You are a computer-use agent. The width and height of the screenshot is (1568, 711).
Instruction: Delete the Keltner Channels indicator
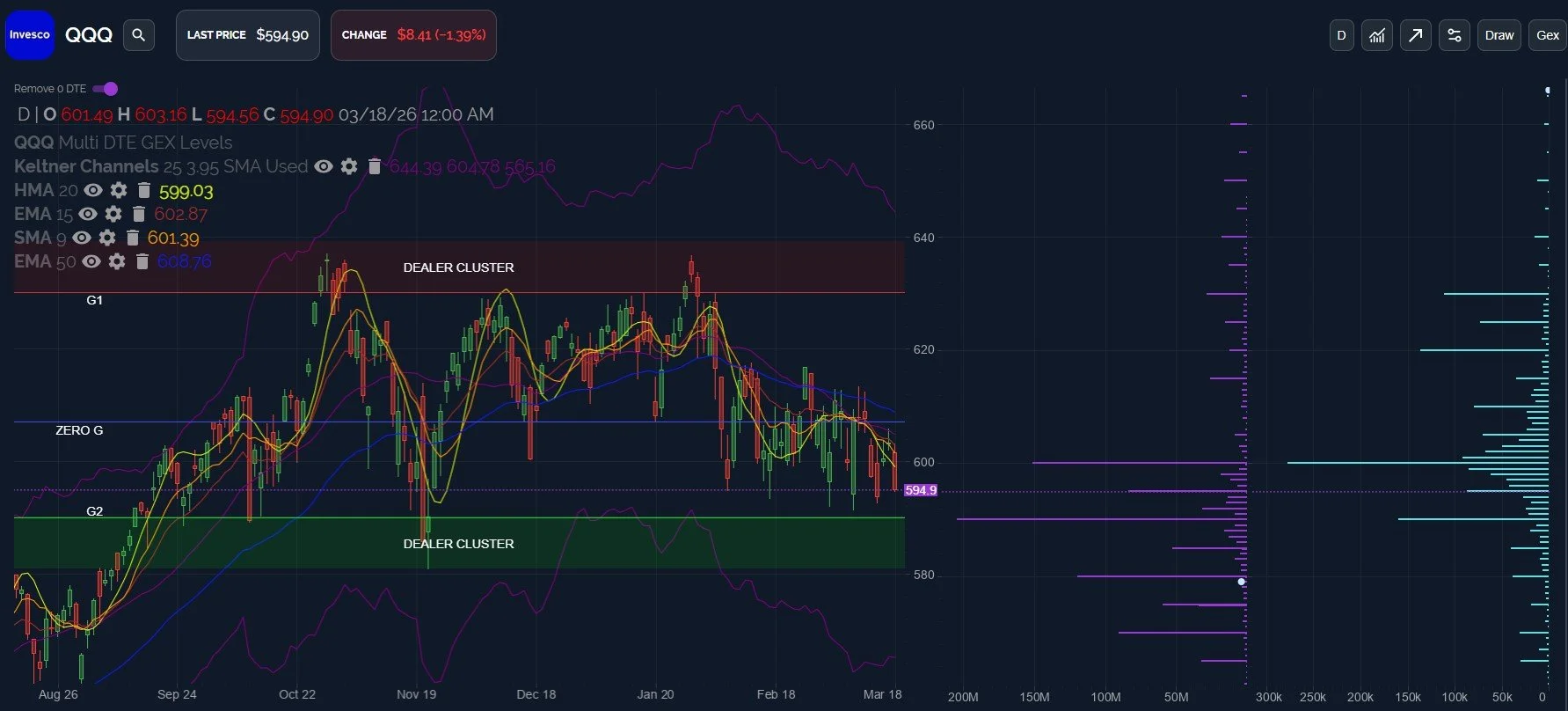[375, 166]
